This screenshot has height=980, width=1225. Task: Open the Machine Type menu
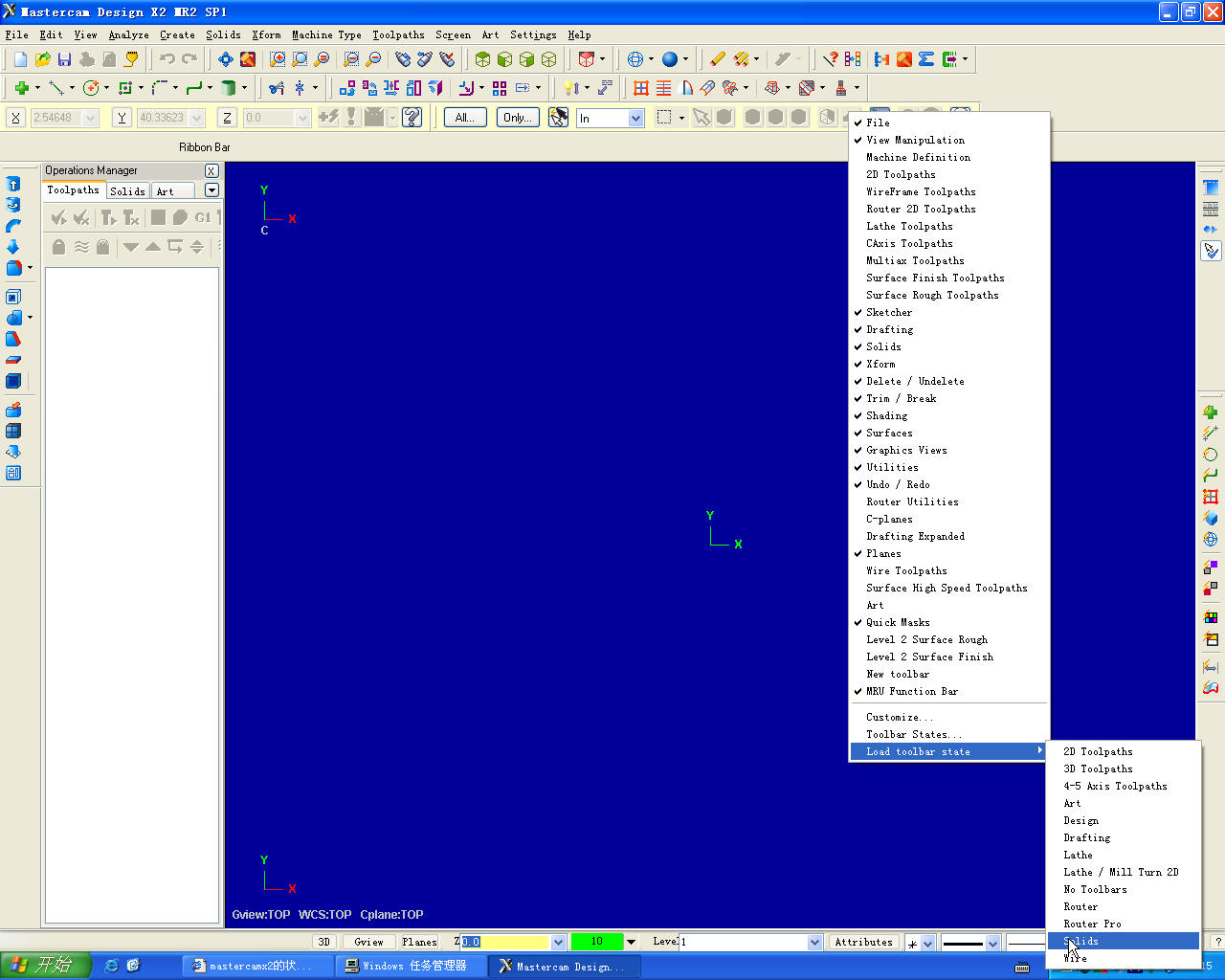pyautogui.click(x=326, y=34)
